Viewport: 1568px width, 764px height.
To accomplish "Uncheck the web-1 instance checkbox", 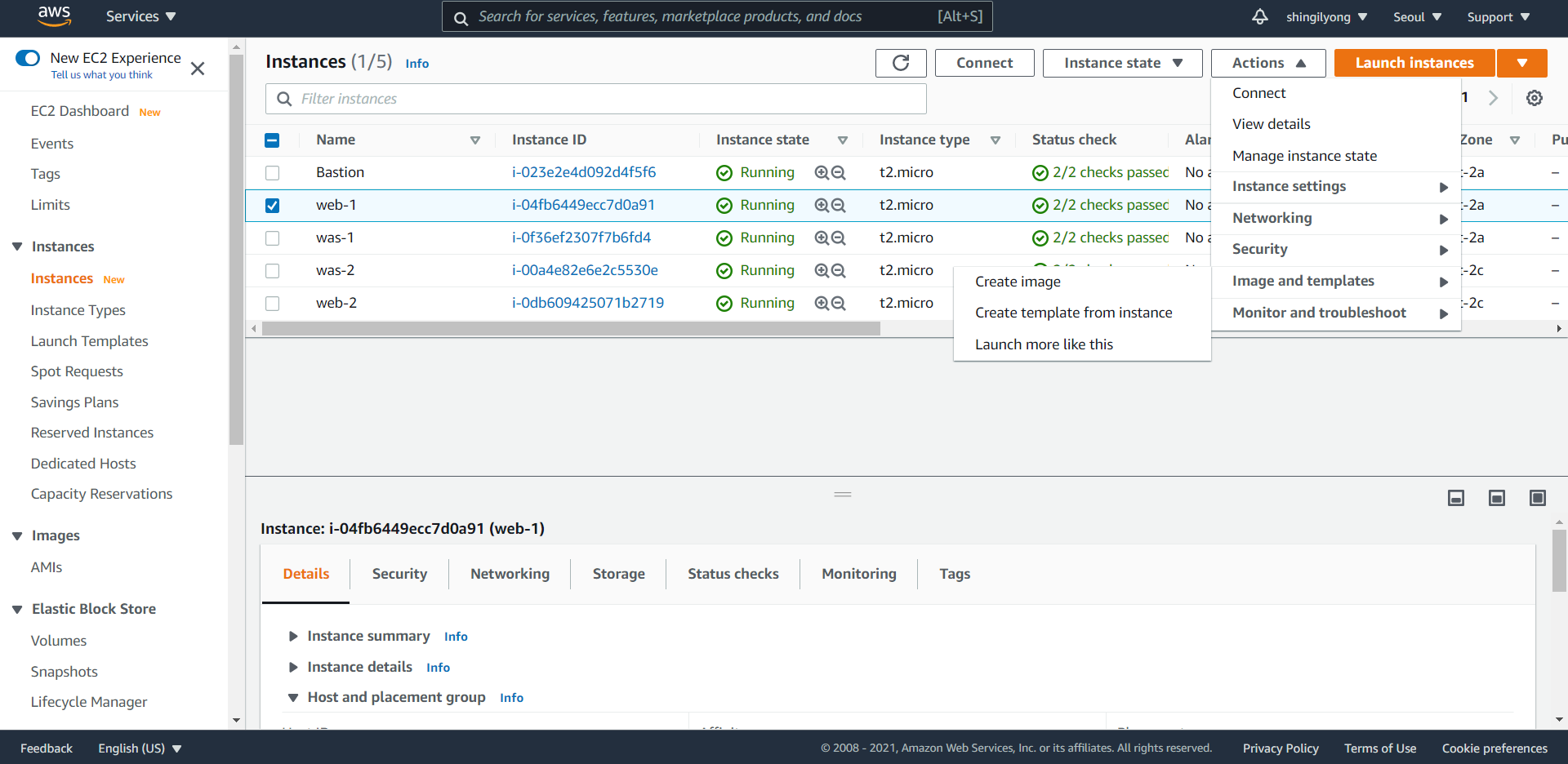I will click(272, 206).
